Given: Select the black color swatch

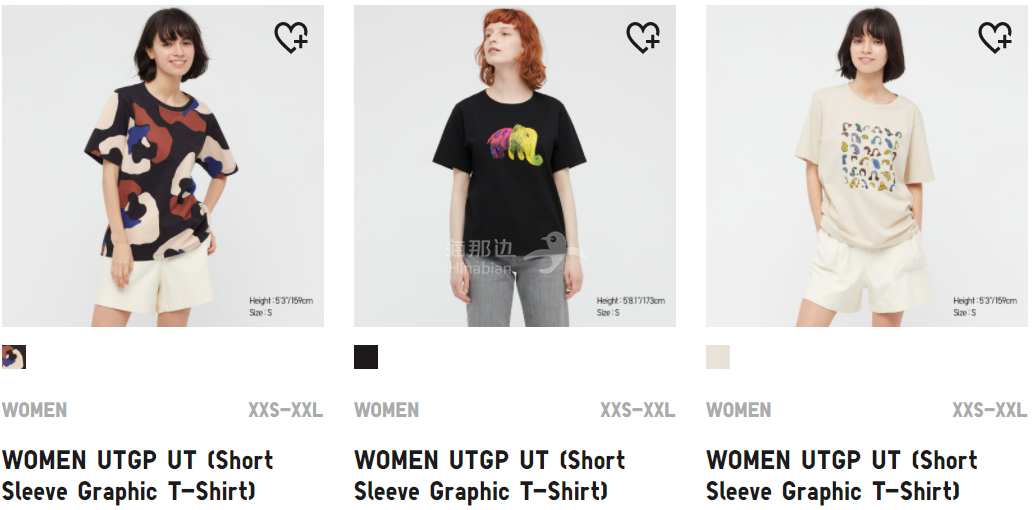Looking at the screenshot, I should point(366,357).
